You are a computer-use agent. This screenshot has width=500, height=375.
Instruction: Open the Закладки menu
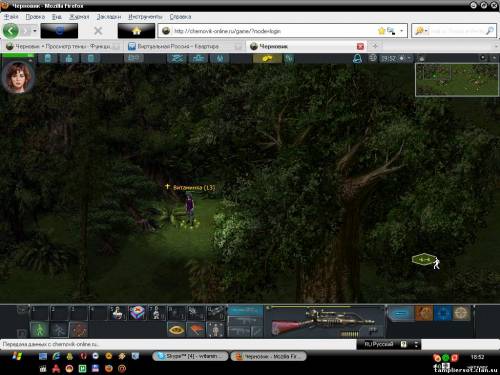(x=109, y=17)
